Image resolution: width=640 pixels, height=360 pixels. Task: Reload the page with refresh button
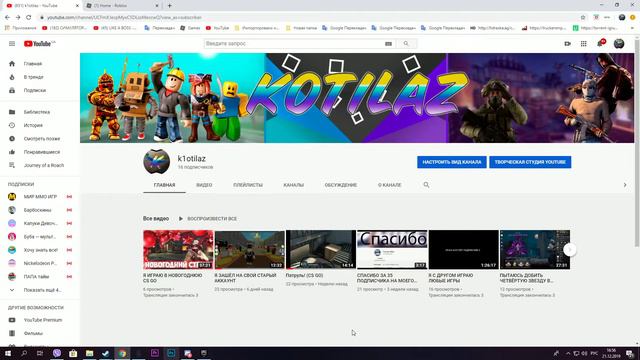(29, 17)
